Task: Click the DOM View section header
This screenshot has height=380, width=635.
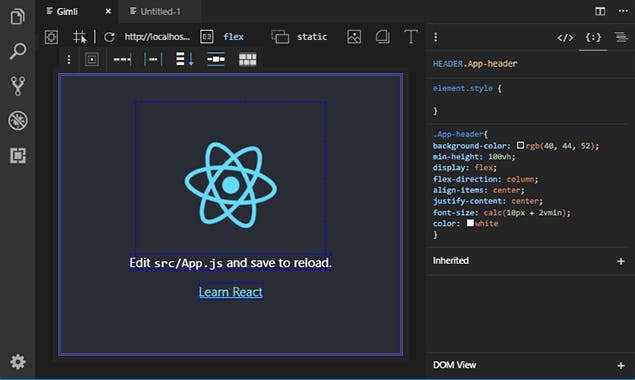Action: coord(454,365)
